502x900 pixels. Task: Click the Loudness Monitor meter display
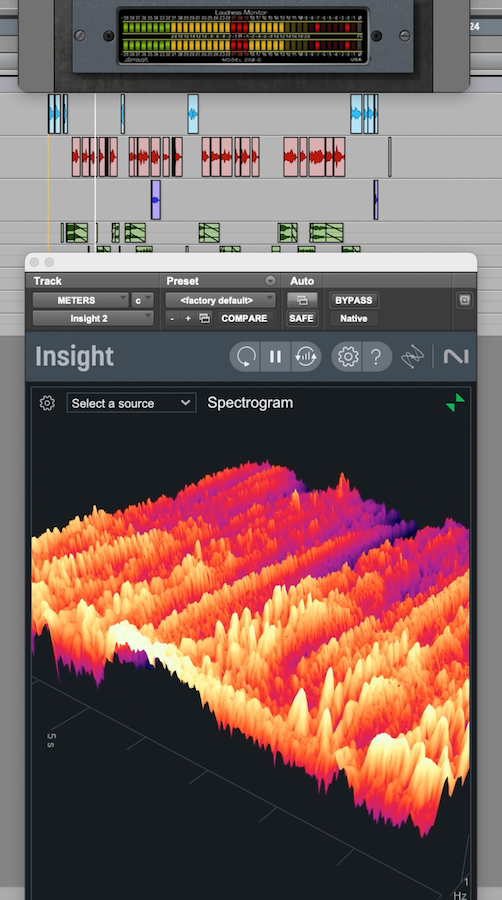[243, 36]
